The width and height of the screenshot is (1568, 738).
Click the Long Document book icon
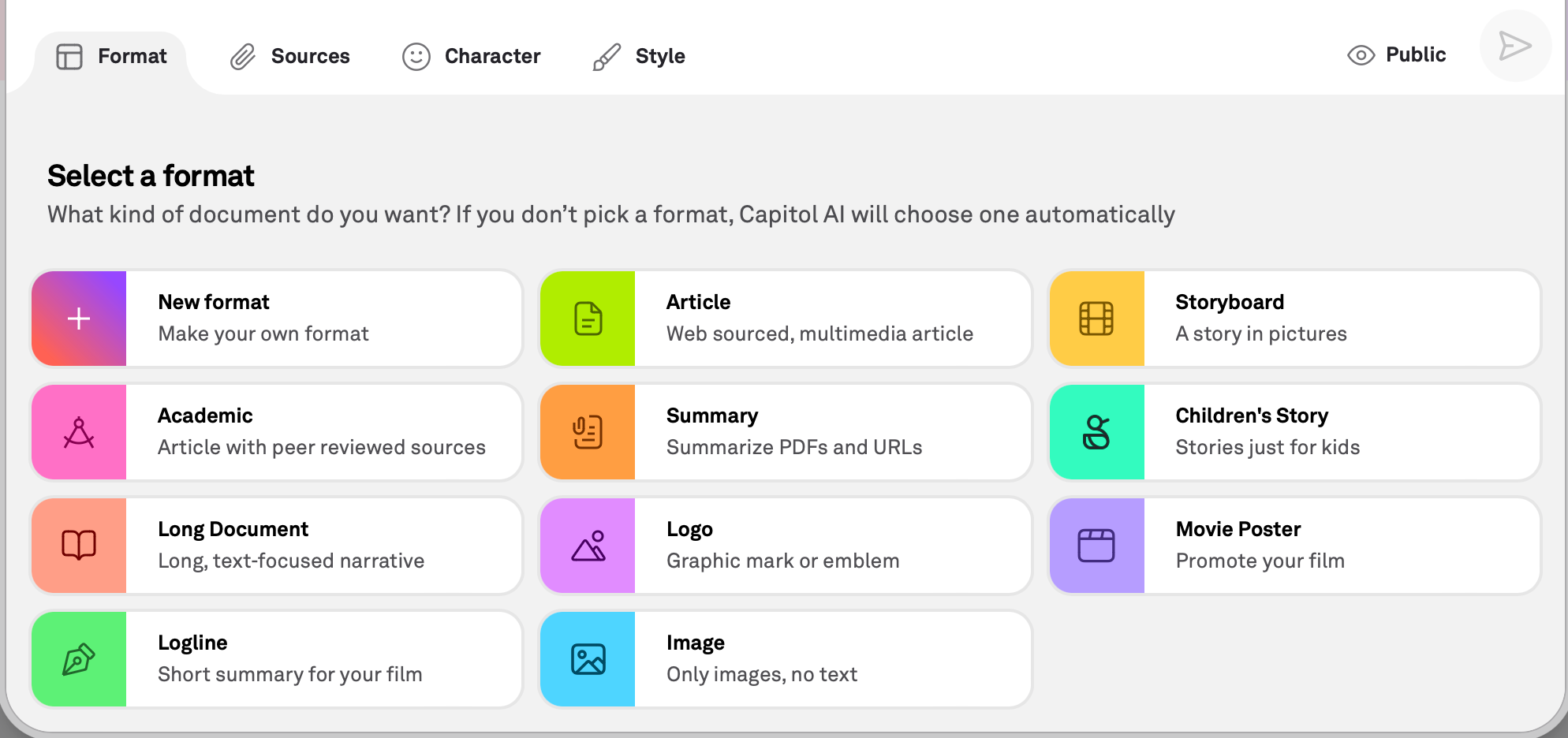click(79, 546)
